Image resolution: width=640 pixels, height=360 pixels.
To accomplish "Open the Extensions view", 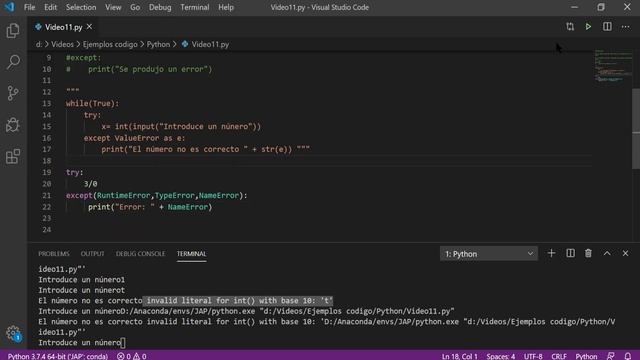I will click(x=13, y=156).
